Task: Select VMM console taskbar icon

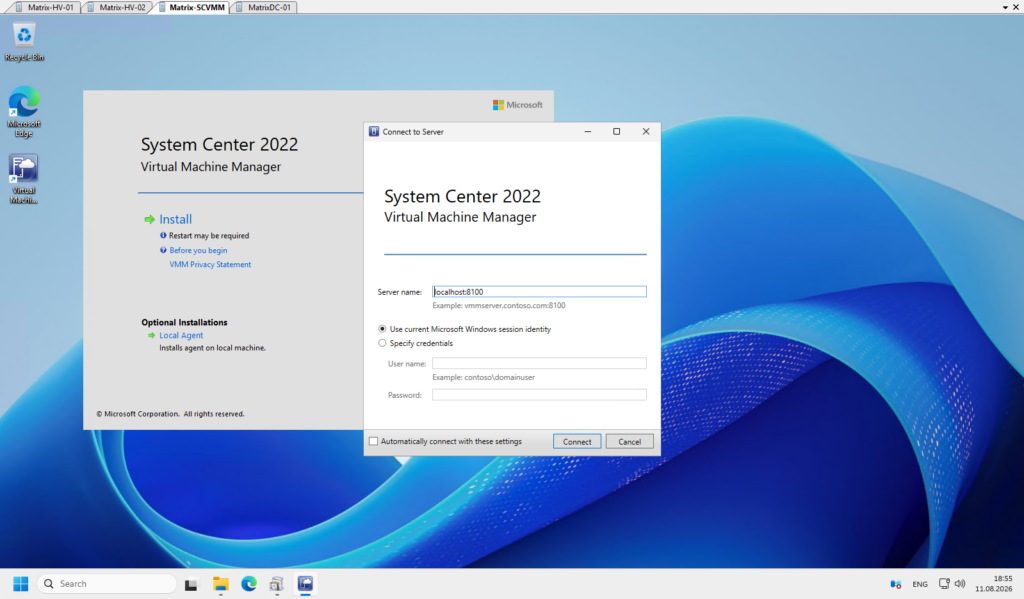Action: click(305, 584)
